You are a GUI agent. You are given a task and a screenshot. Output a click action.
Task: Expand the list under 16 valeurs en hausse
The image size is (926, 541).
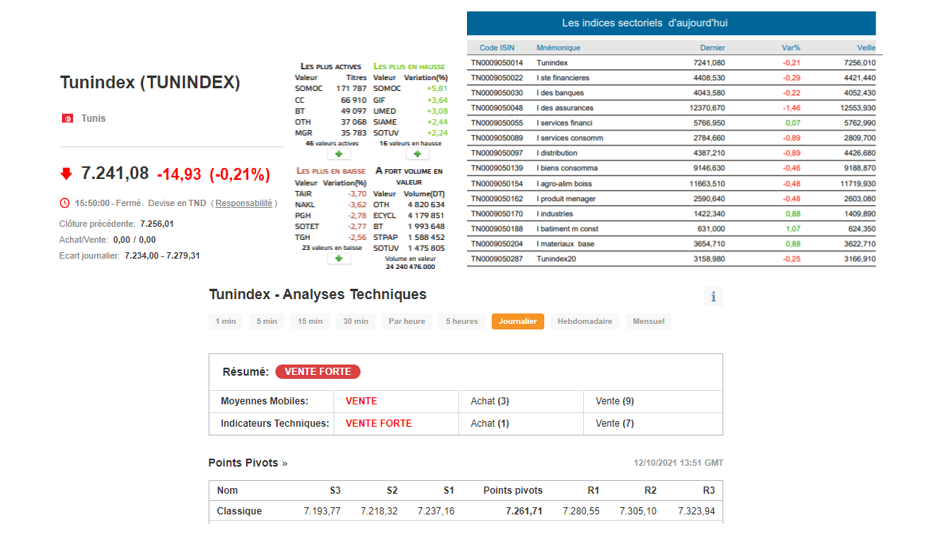point(416,155)
